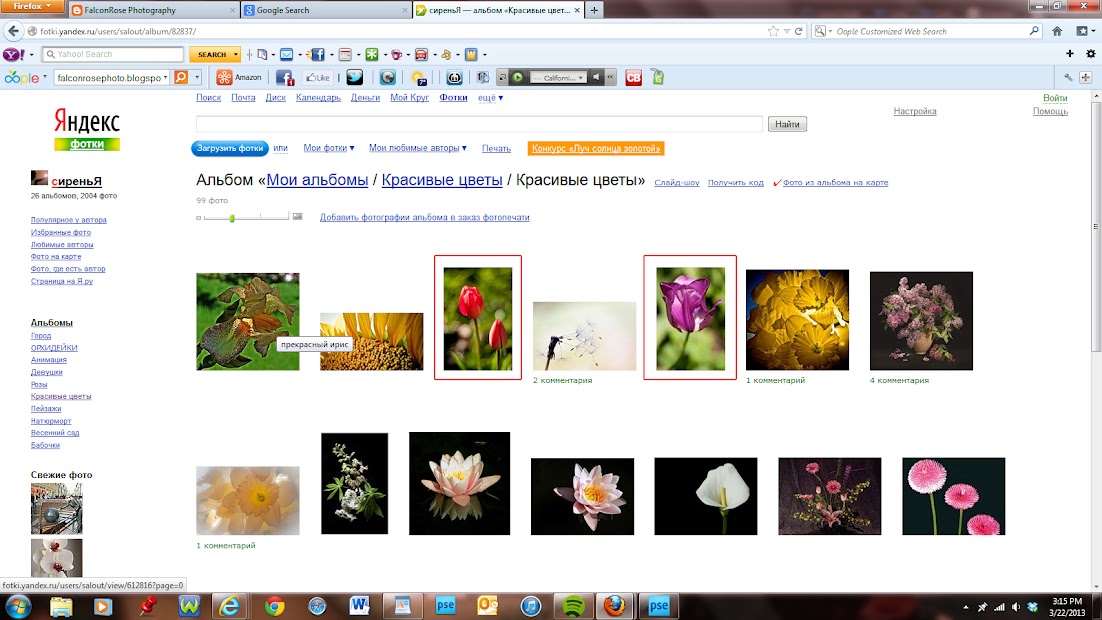Click the Facebook icon in Yahoo toolbar

[x=318, y=54]
